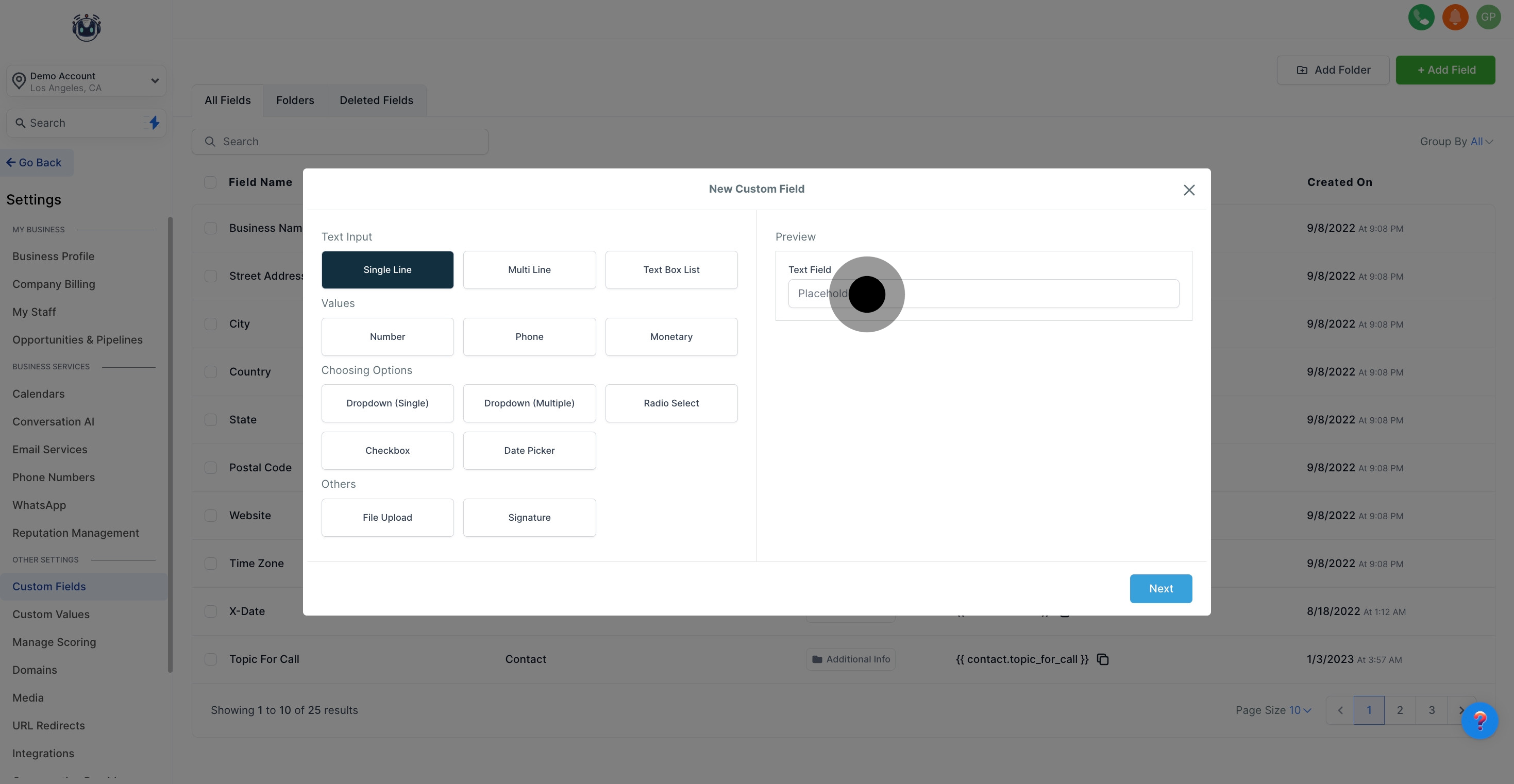
Task: Open the Folders tab
Action: click(x=295, y=100)
